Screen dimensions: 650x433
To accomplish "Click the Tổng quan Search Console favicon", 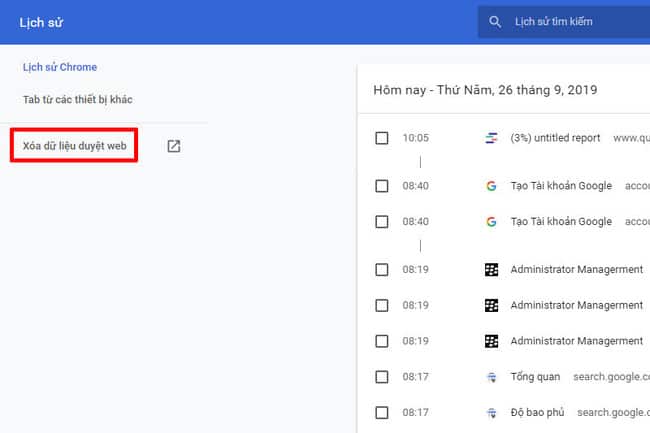I will click(491, 377).
